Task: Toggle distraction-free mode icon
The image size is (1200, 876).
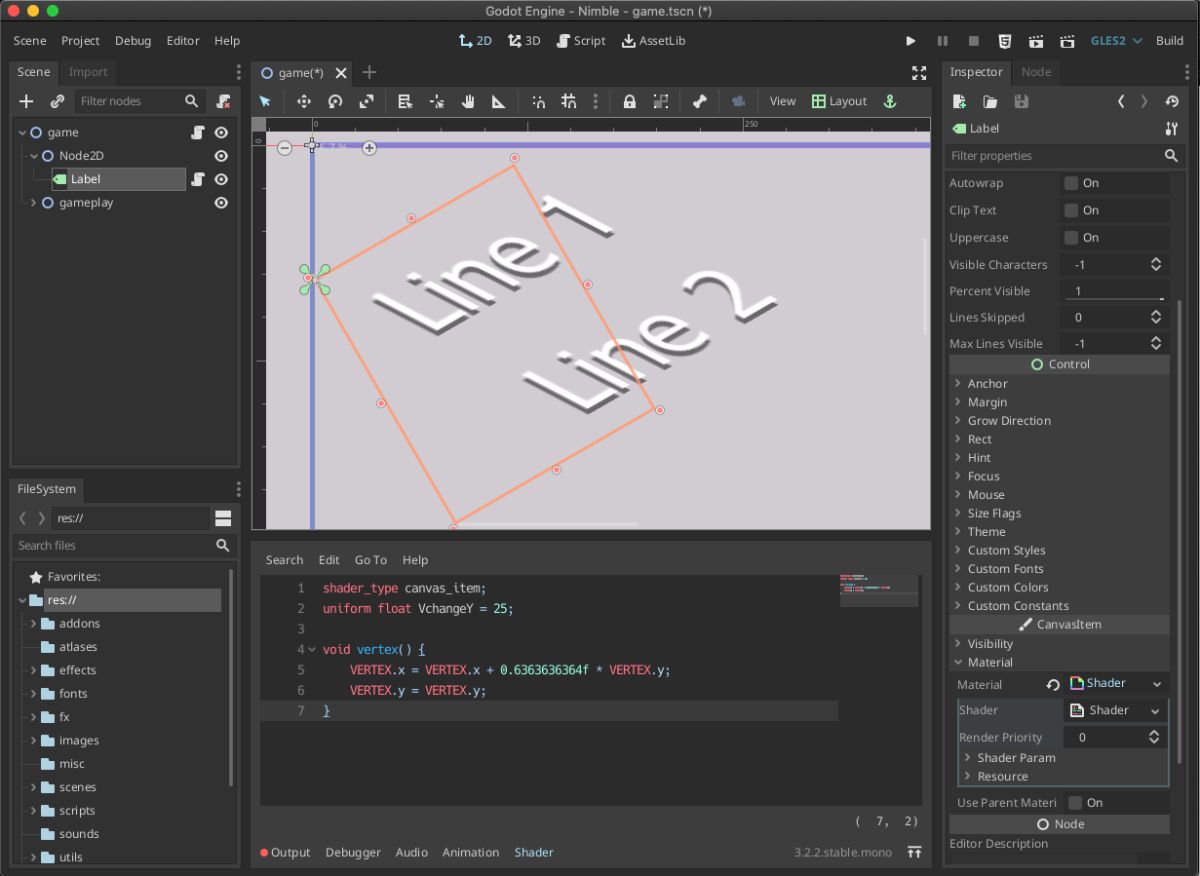Action: tap(919, 73)
